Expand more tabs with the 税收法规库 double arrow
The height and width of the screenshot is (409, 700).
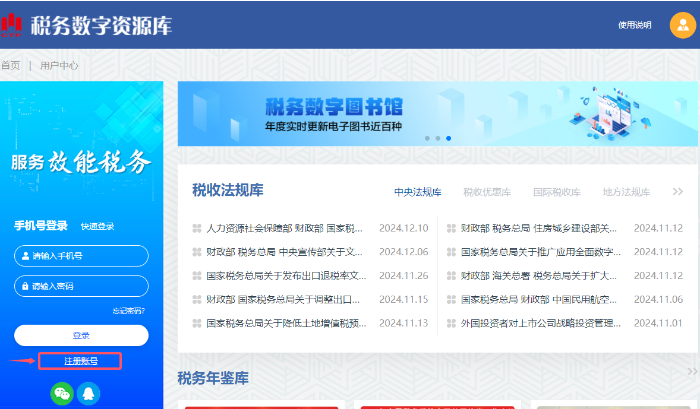click(677, 192)
